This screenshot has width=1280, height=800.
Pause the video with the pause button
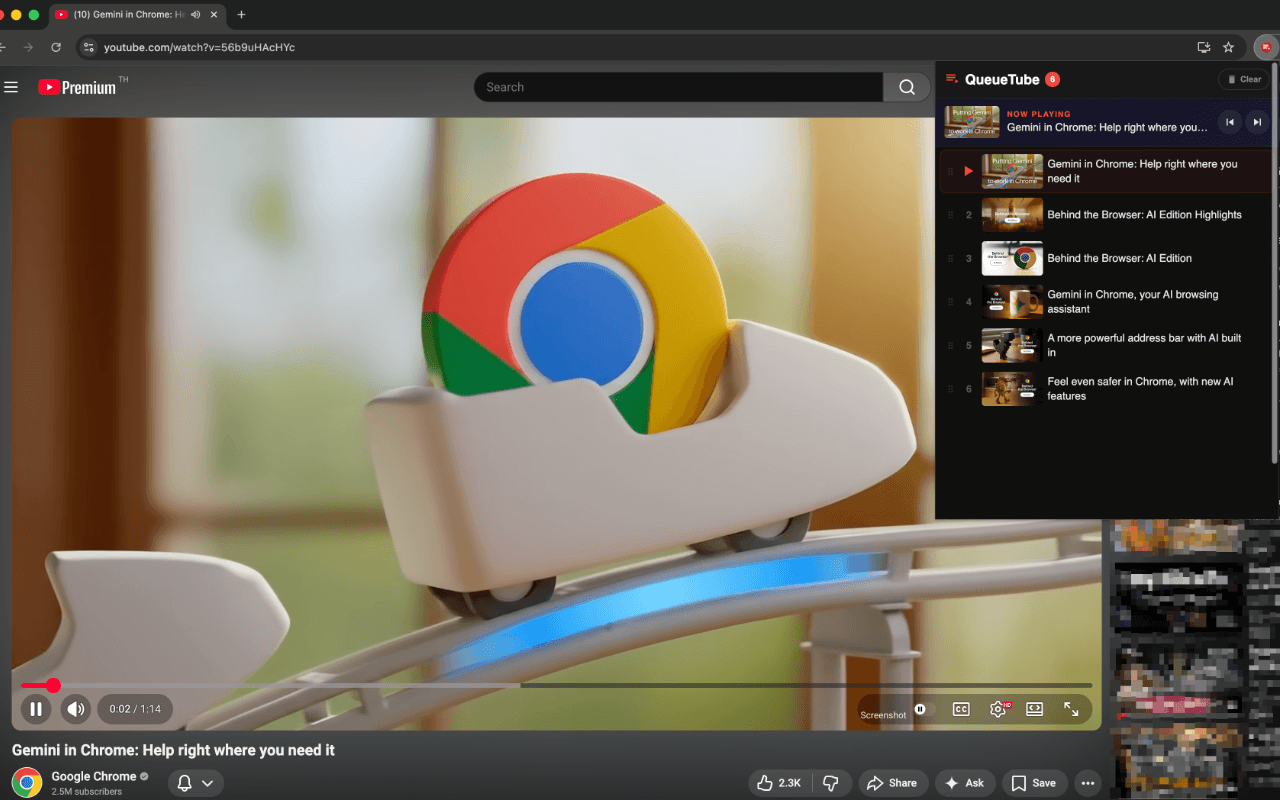point(35,709)
